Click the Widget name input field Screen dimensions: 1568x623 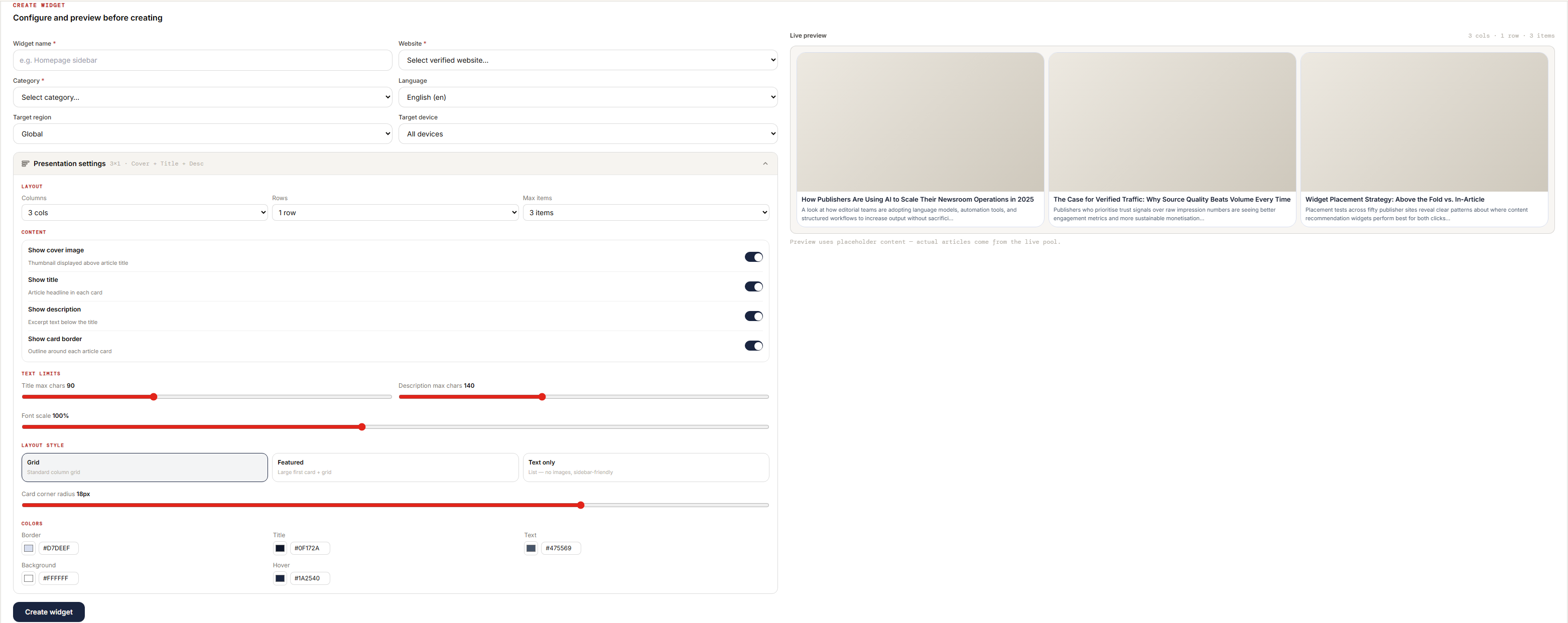pos(202,60)
